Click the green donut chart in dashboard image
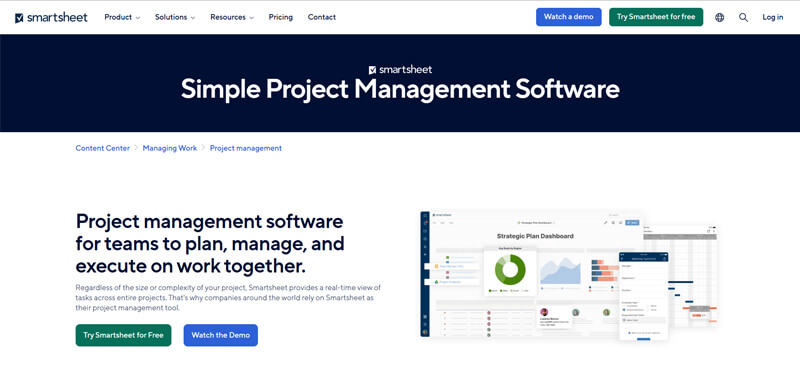 (x=510, y=269)
